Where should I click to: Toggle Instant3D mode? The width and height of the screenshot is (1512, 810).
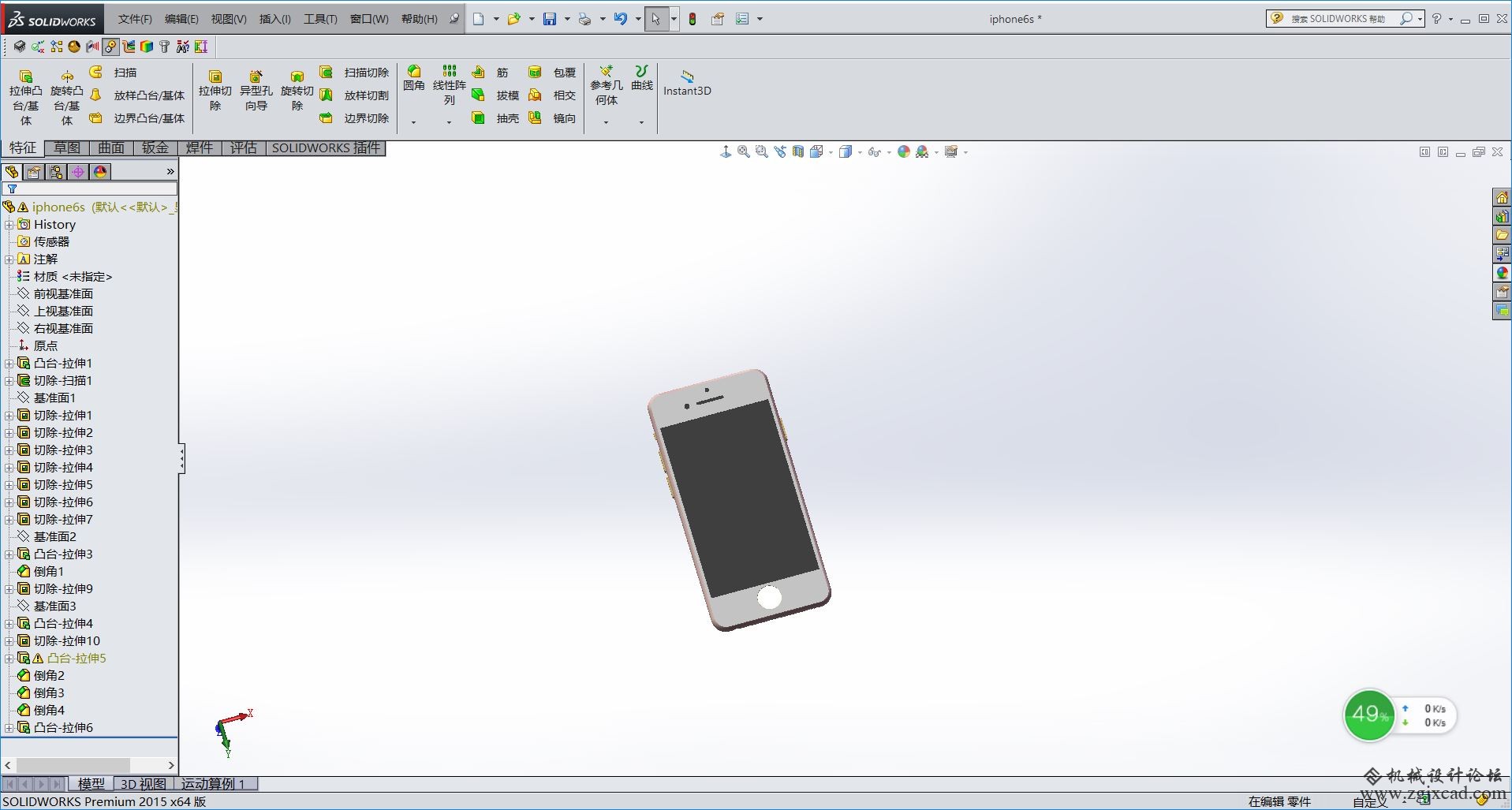click(x=687, y=82)
